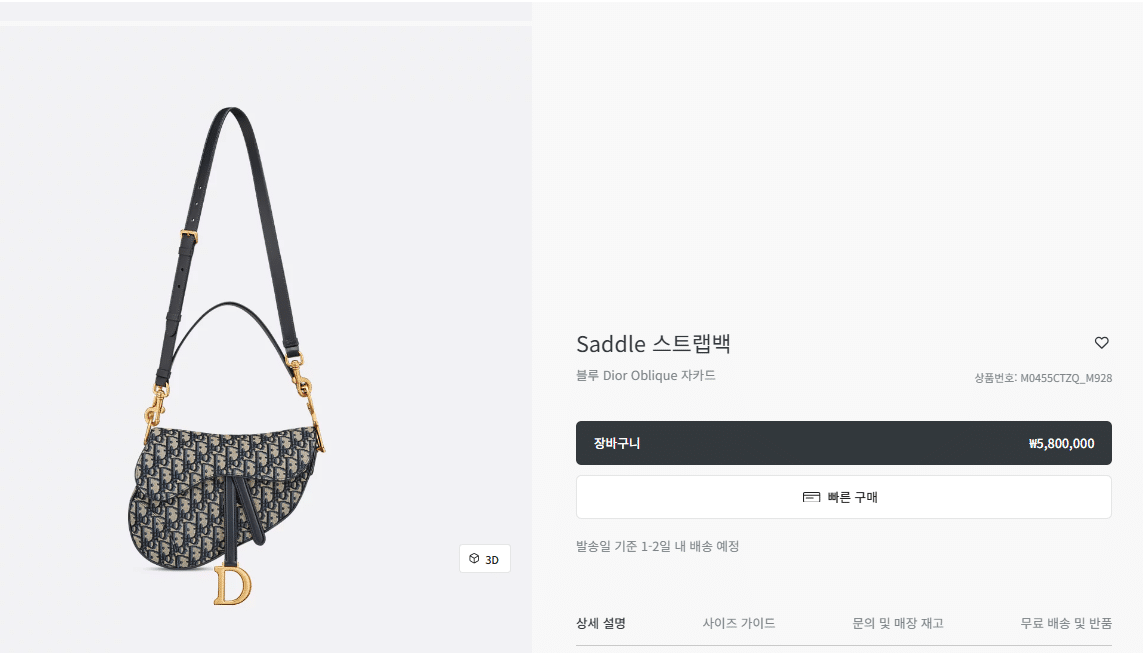This screenshot has width=1143, height=653.
Task: Click the Saddle 스트랩백 product title
Action: pos(653,343)
